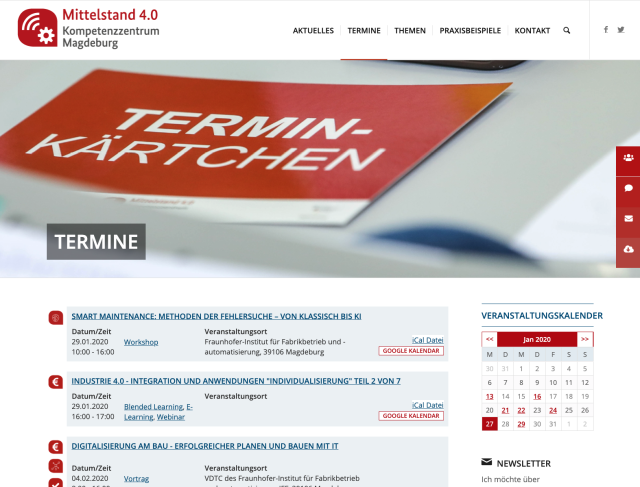Viewport: 640px width, 487px height.
Task: Click the envelope icon in side bar
Action: coord(628,218)
